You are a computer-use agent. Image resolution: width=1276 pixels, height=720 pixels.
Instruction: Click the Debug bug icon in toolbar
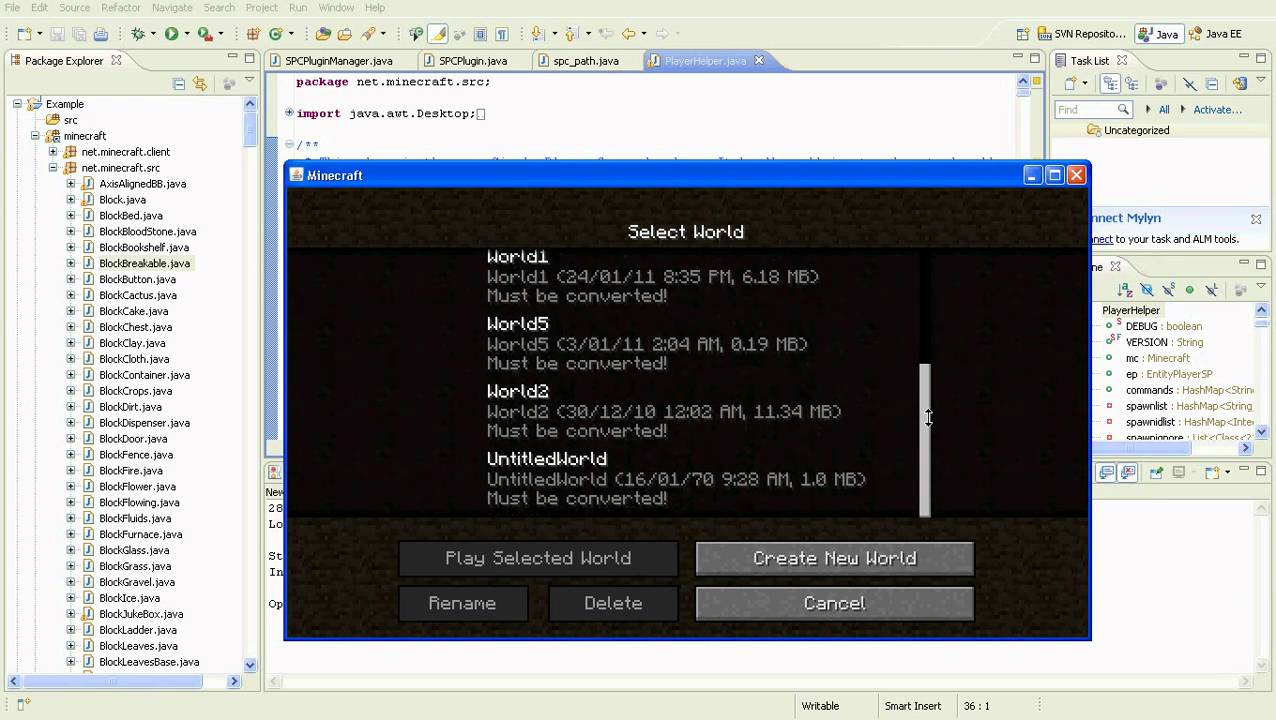click(x=139, y=34)
